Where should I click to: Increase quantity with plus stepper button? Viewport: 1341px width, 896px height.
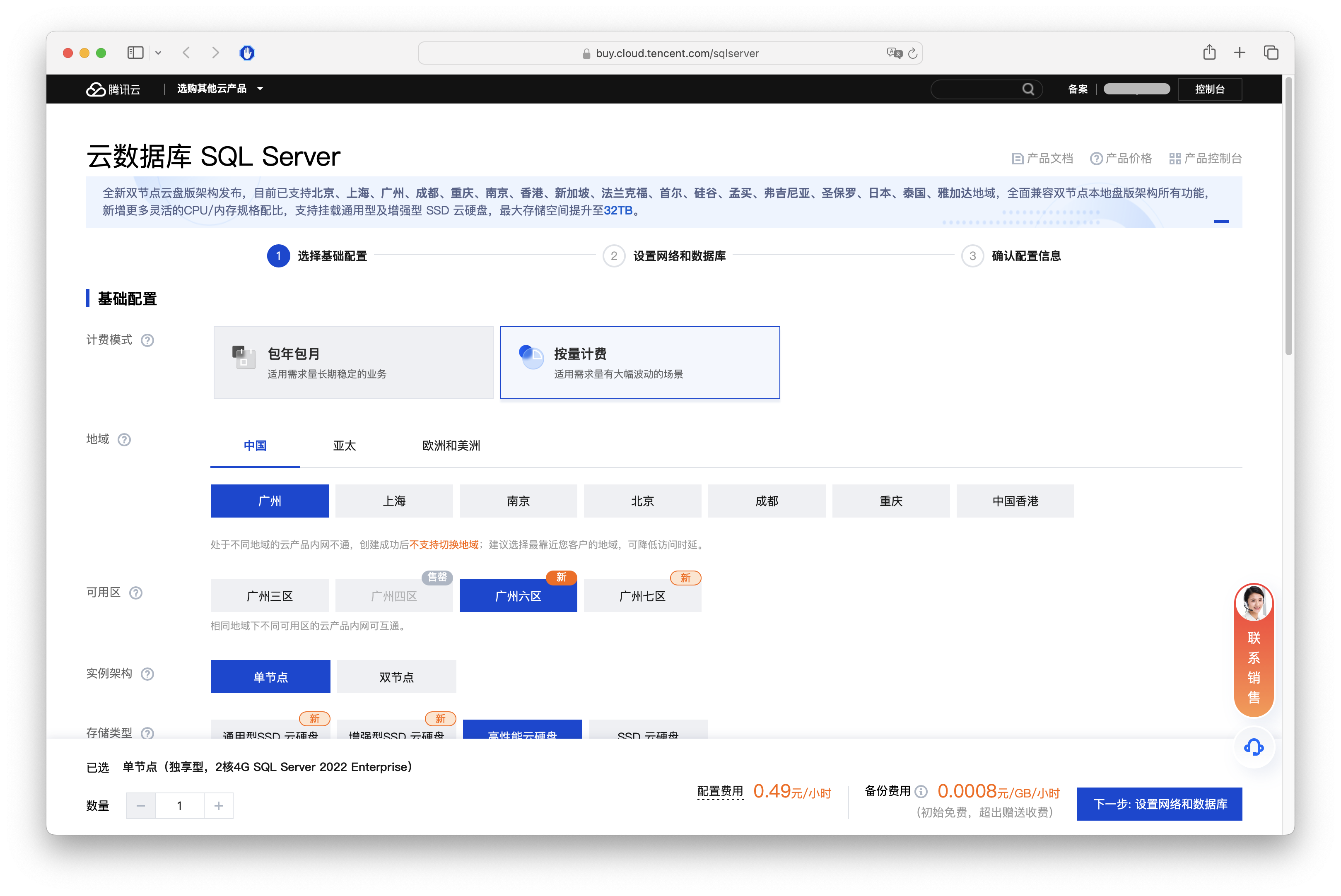tap(218, 806)
